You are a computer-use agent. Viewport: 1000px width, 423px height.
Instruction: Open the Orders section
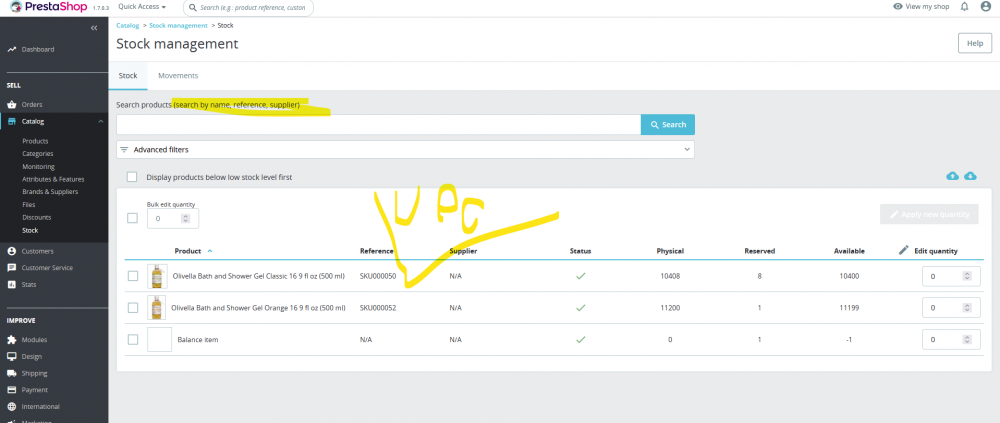pos(32,105)
